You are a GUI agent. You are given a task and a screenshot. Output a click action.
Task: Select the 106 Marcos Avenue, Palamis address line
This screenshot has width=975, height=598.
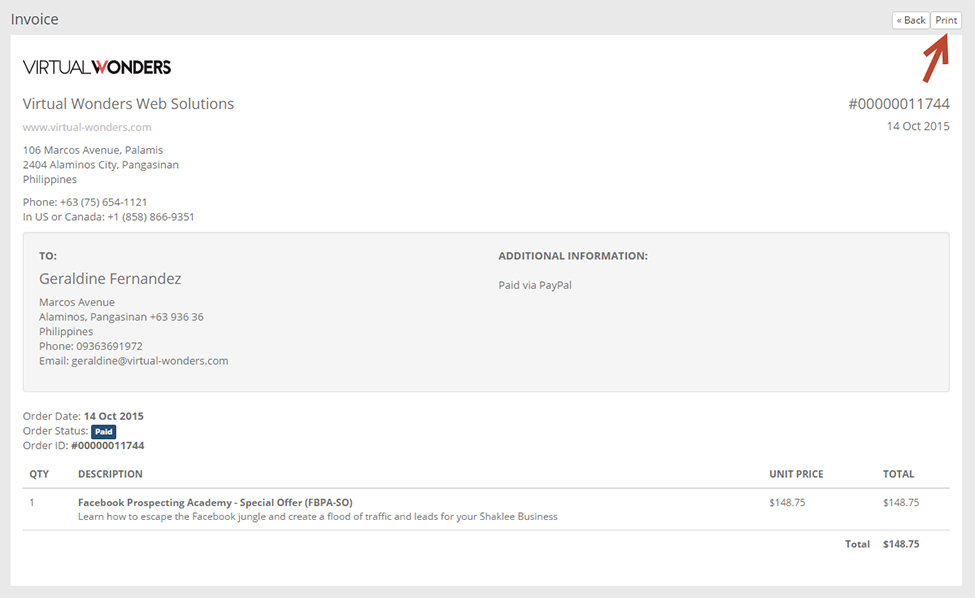93,150
